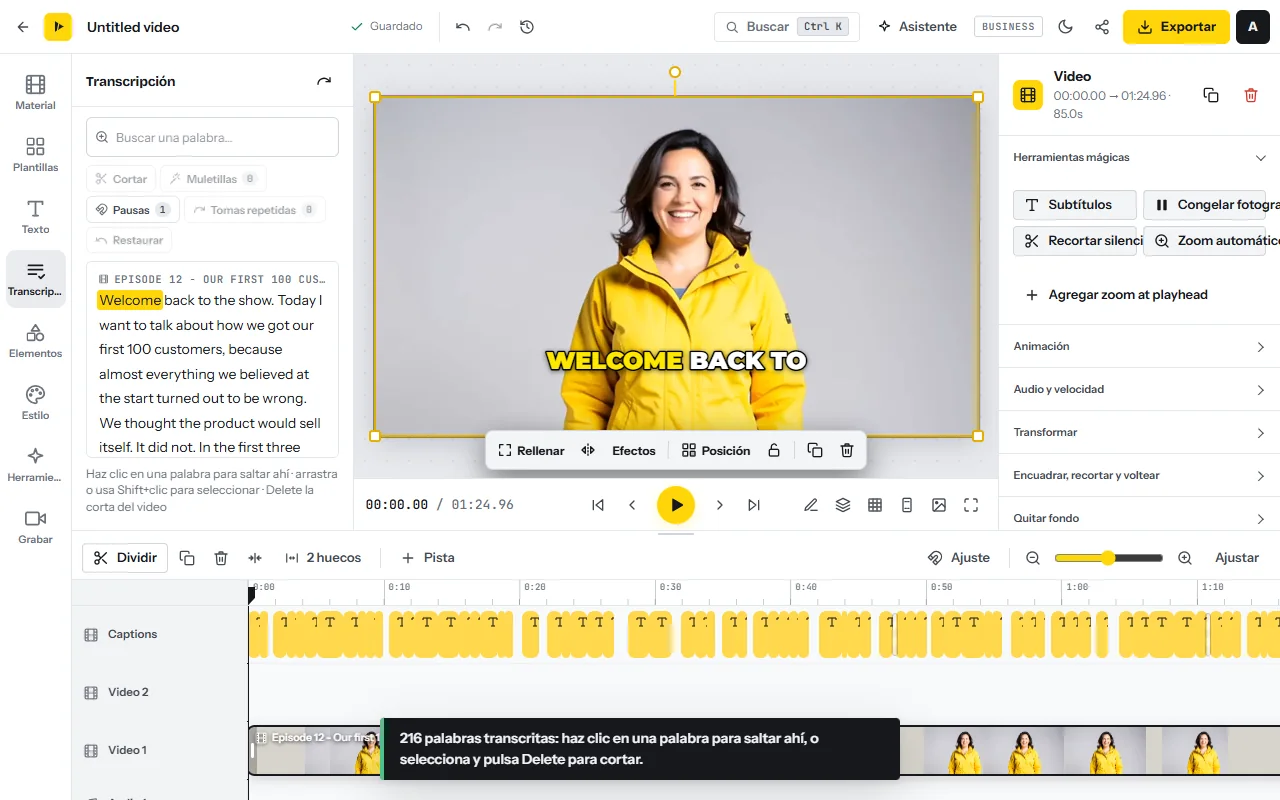Open Efectos in the floating toolbar
The height and width of the screenshot is (800, 1280).
(x=634, y=451)
